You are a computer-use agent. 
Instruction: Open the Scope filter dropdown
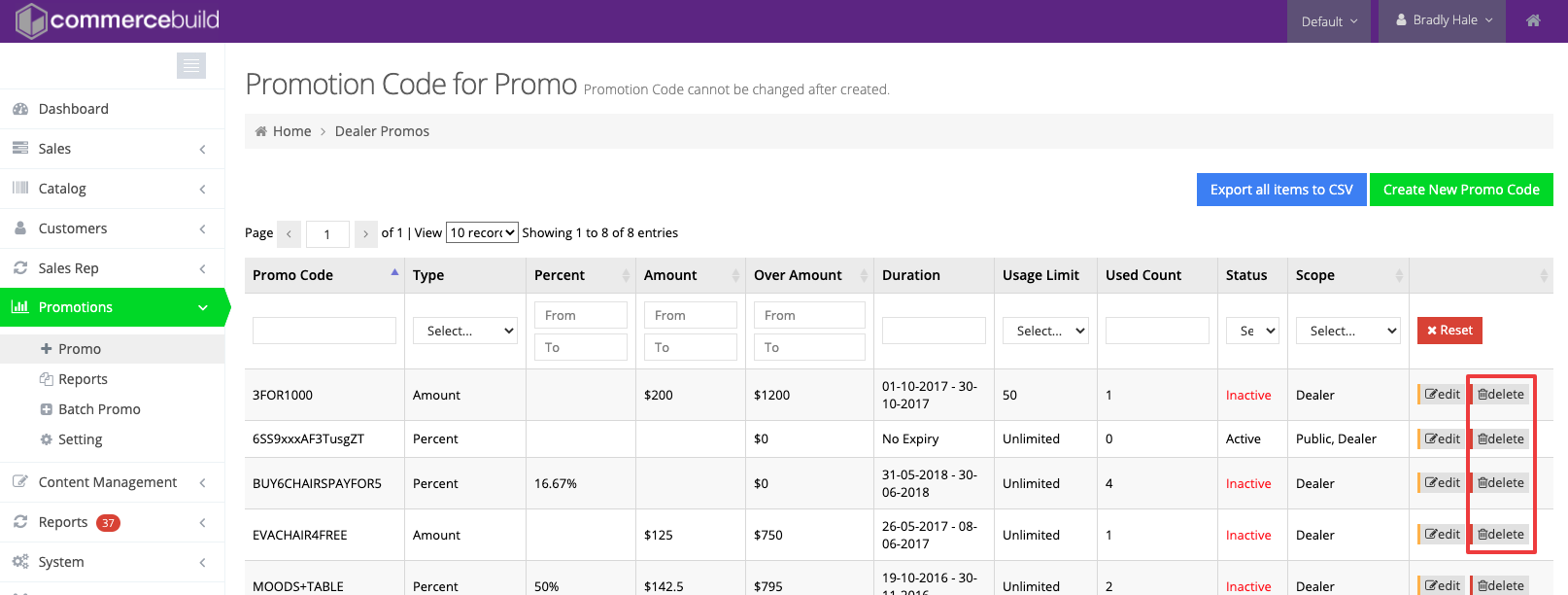[x=1347, y=332]
